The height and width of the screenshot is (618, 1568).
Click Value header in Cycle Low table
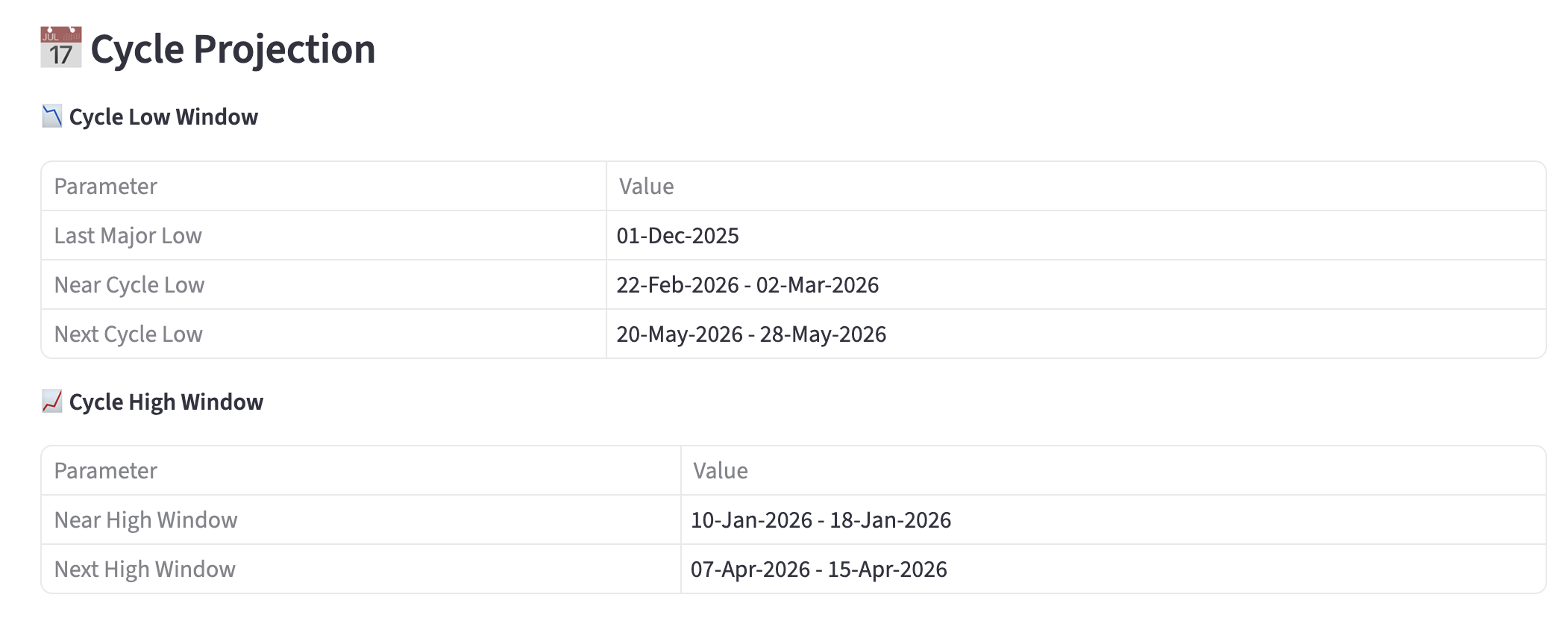646,187
